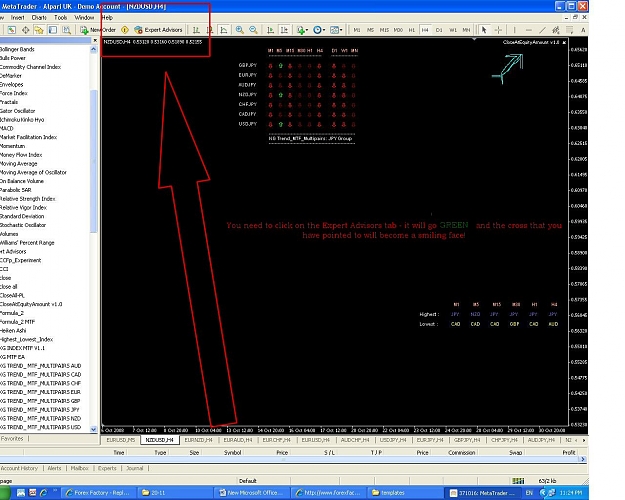
Task: Open Account History terminal tab
Action: pyautogui.click(x=19, y=468)
